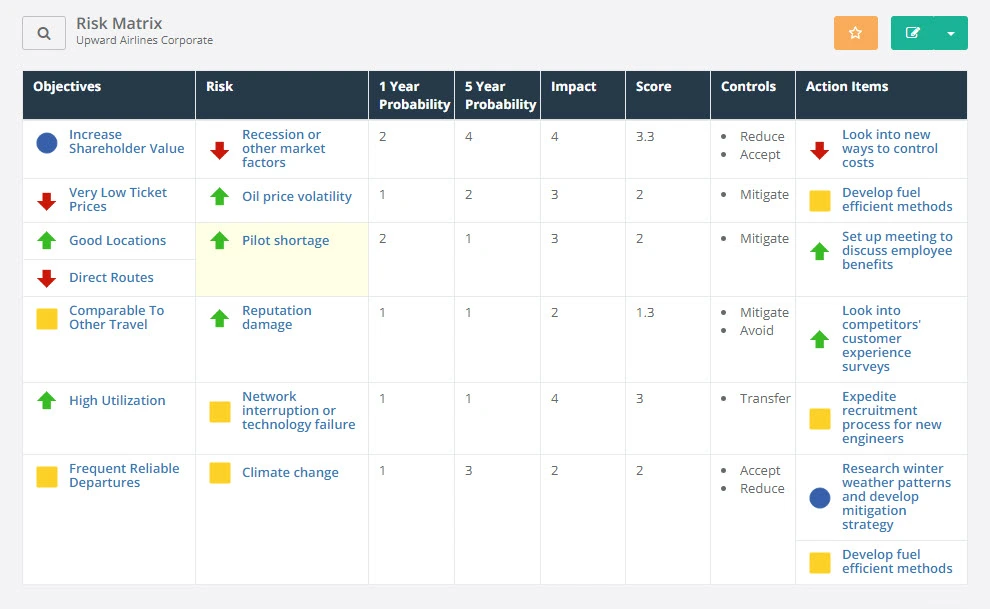The width and height of the screenshot is (990, 609).
Task: Expand the dropdown arrow beside the edit button
Action: pyautogui.click(x=949, y=32)
